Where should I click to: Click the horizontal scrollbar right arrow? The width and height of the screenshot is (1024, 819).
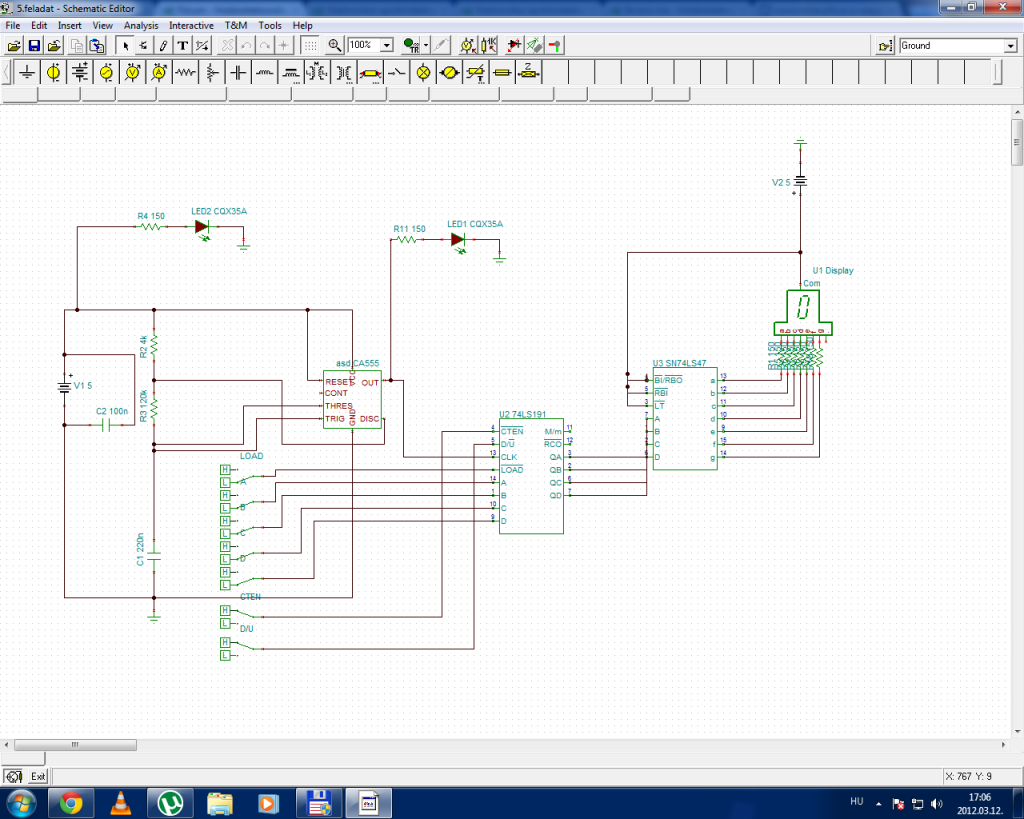[1004, 745]
